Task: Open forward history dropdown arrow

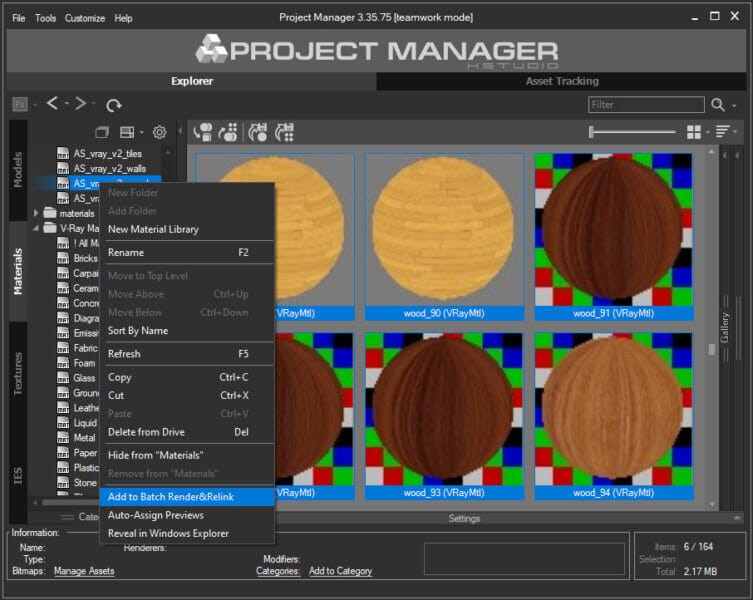Action: tap(94, 103)
